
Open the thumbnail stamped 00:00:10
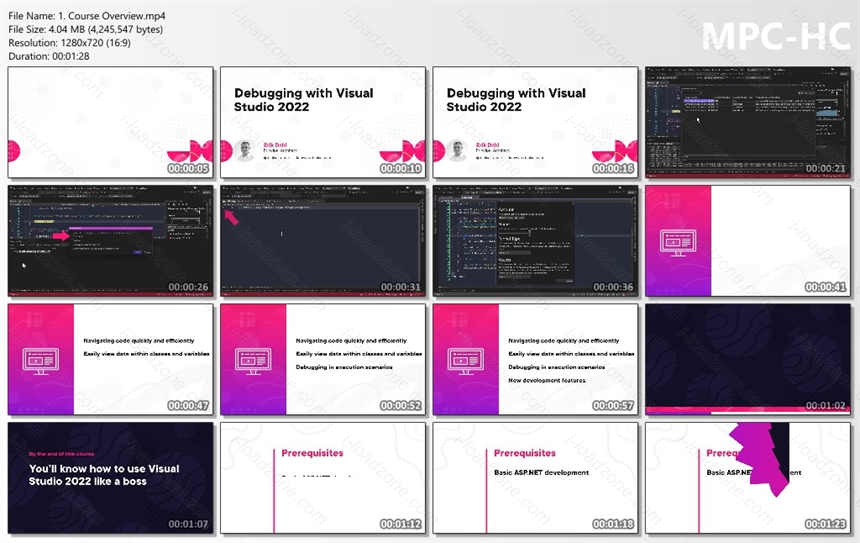click(323, 122)
